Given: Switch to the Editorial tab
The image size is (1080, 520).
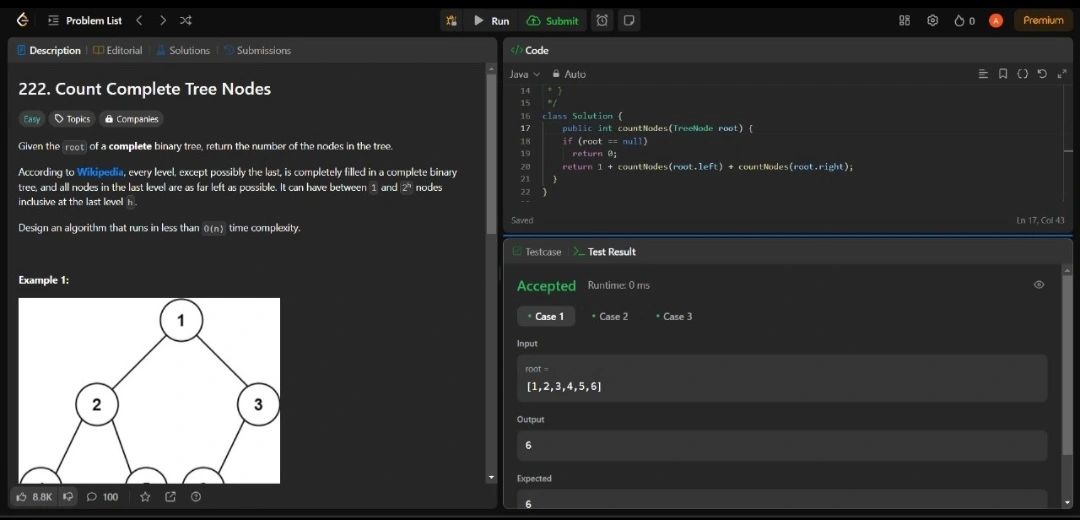Looking at the screenshot, I should [x=118, y=50].
